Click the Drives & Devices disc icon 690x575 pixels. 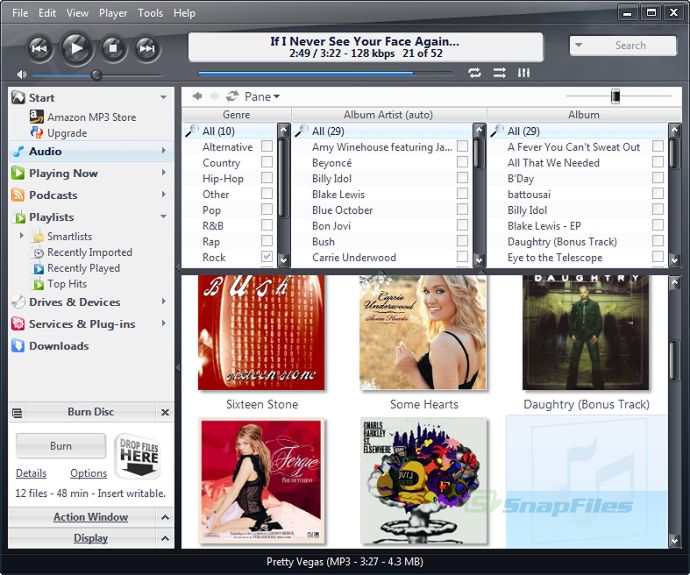pyautogui.click(x=18, y=302)
